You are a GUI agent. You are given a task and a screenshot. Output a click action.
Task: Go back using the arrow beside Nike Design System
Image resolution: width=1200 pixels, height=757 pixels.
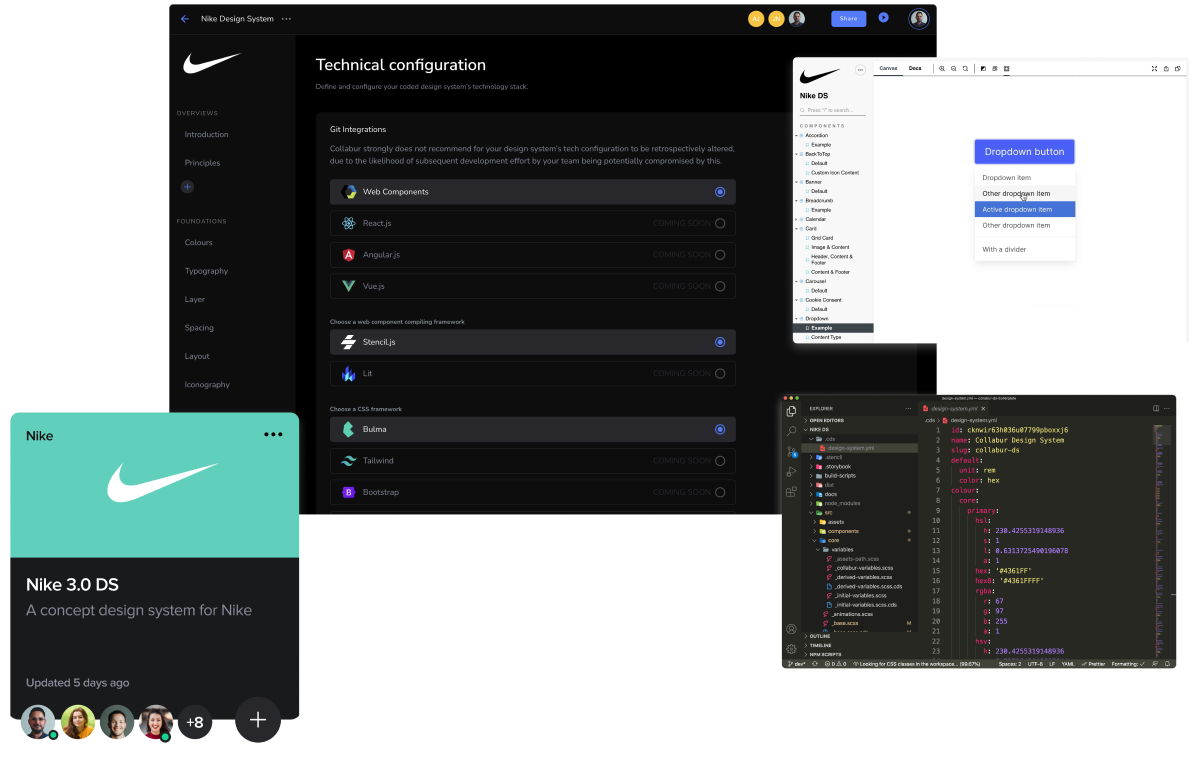185,19
